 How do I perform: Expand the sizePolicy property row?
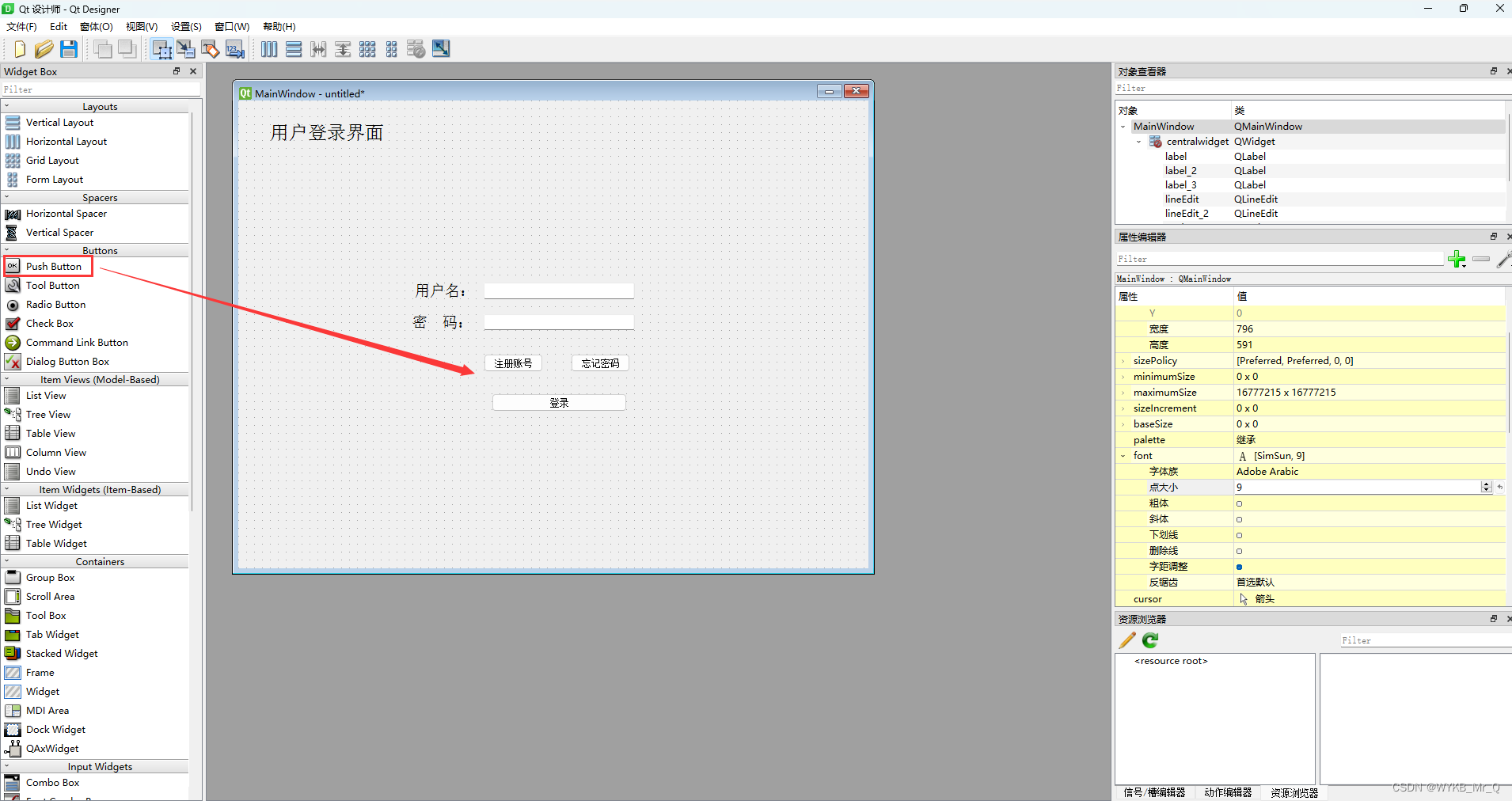tap(1123, 361)
